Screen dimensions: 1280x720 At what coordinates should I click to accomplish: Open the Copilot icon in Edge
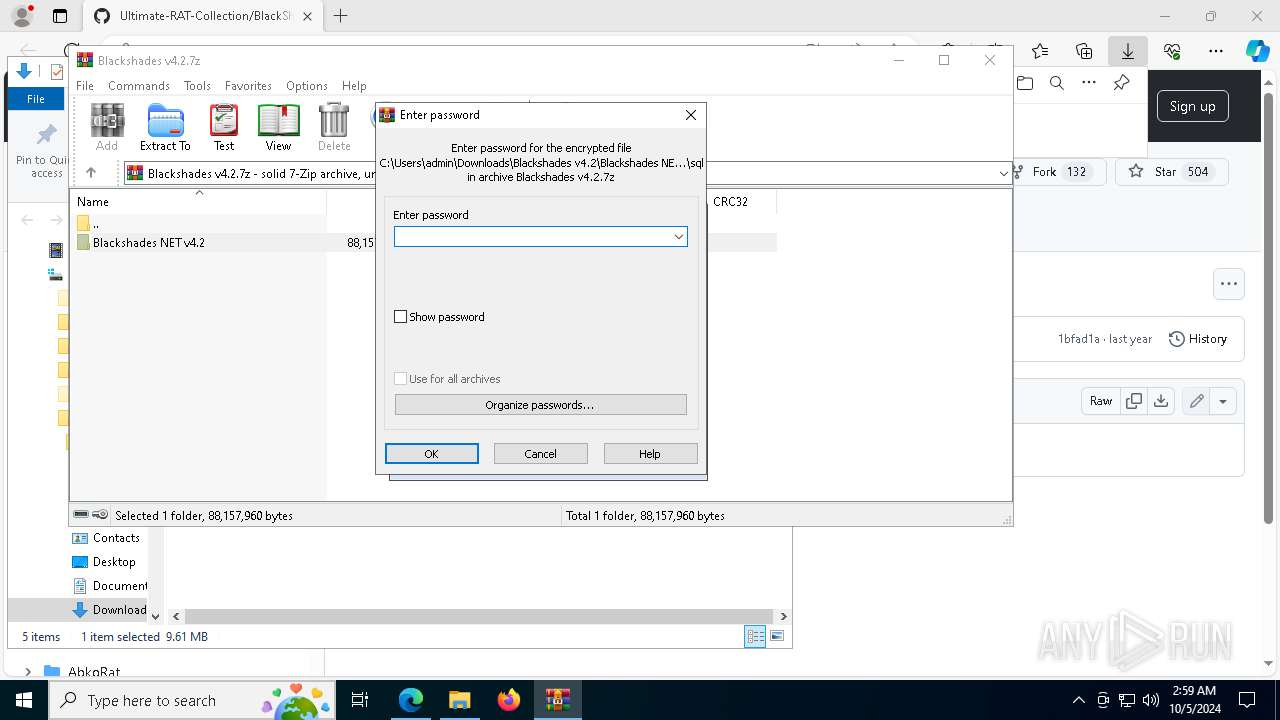pyautogui.click(x=1257, y=51)
